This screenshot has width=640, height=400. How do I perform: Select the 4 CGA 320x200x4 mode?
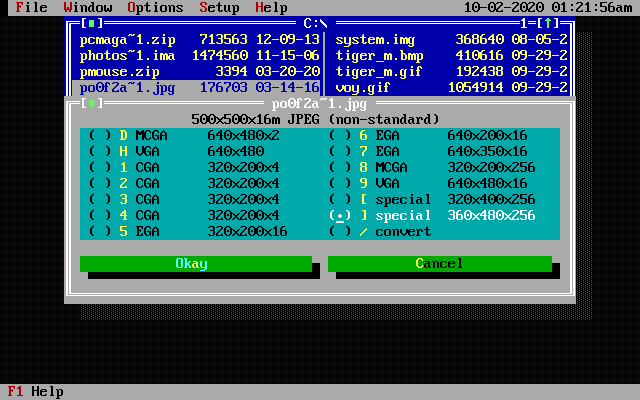tap(184, 216)
